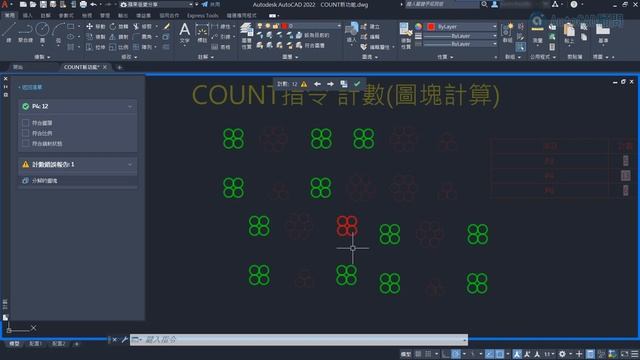Click the Undo arrow icon

tap(93, 4)
